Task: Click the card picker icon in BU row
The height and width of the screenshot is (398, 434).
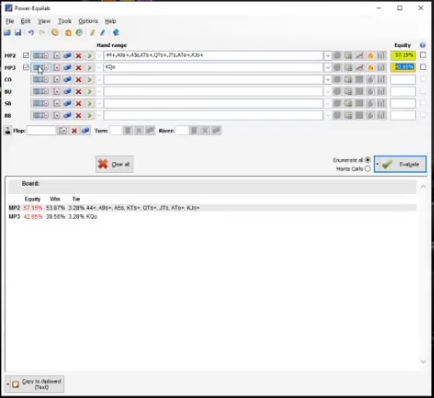Action: click(x=57, y=92)
